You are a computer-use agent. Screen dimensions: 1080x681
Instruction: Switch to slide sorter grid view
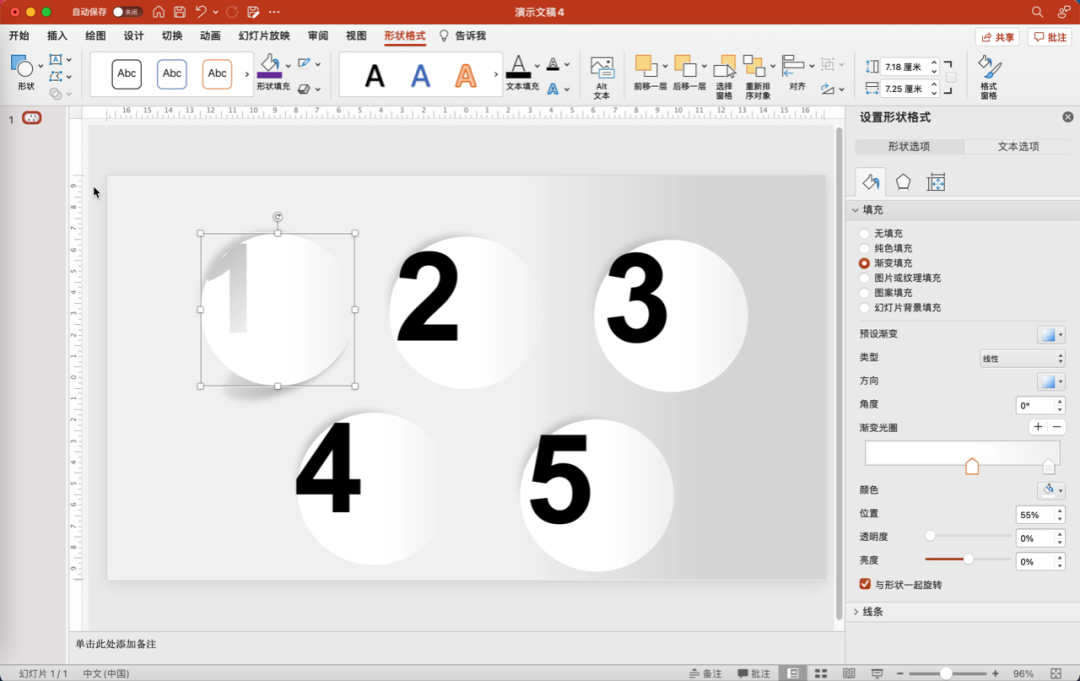tap(821, 673)
